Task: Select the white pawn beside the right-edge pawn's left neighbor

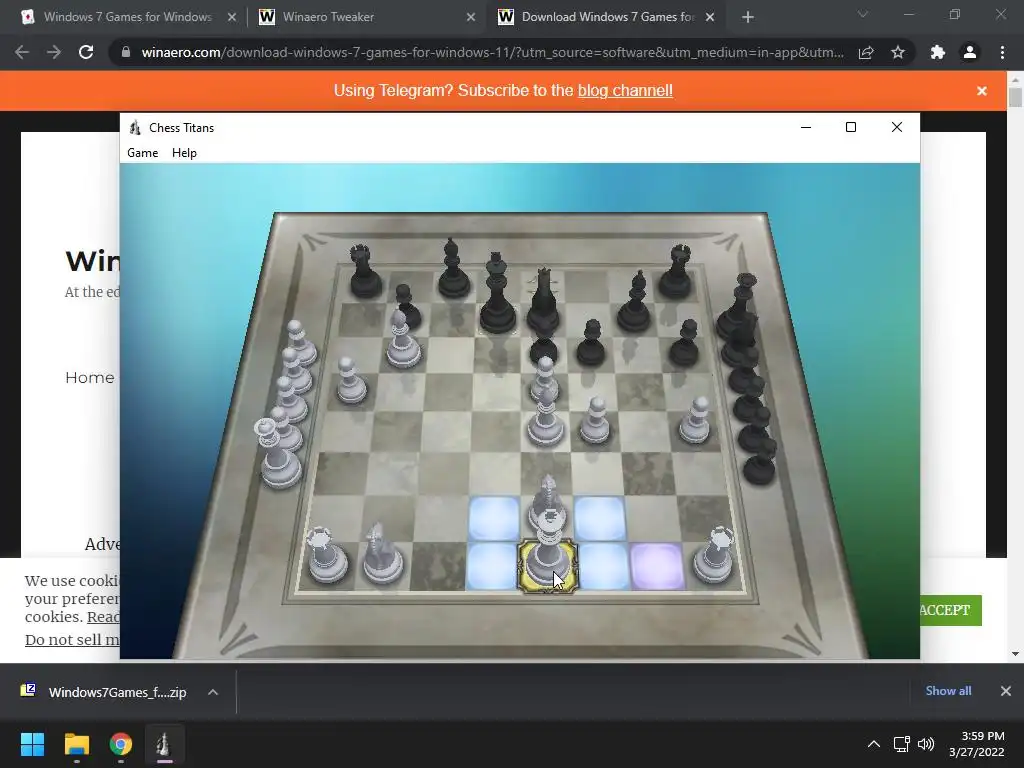Action: click(x=595, y=421)
